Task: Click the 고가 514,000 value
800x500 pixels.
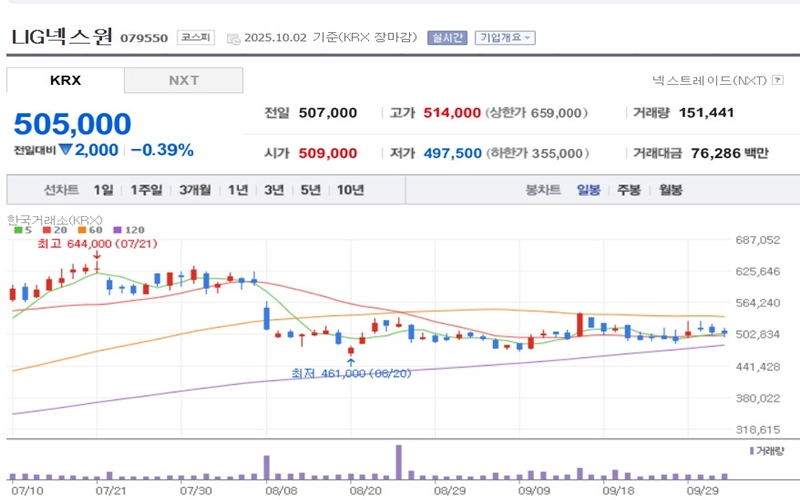Action: [452, 113]
